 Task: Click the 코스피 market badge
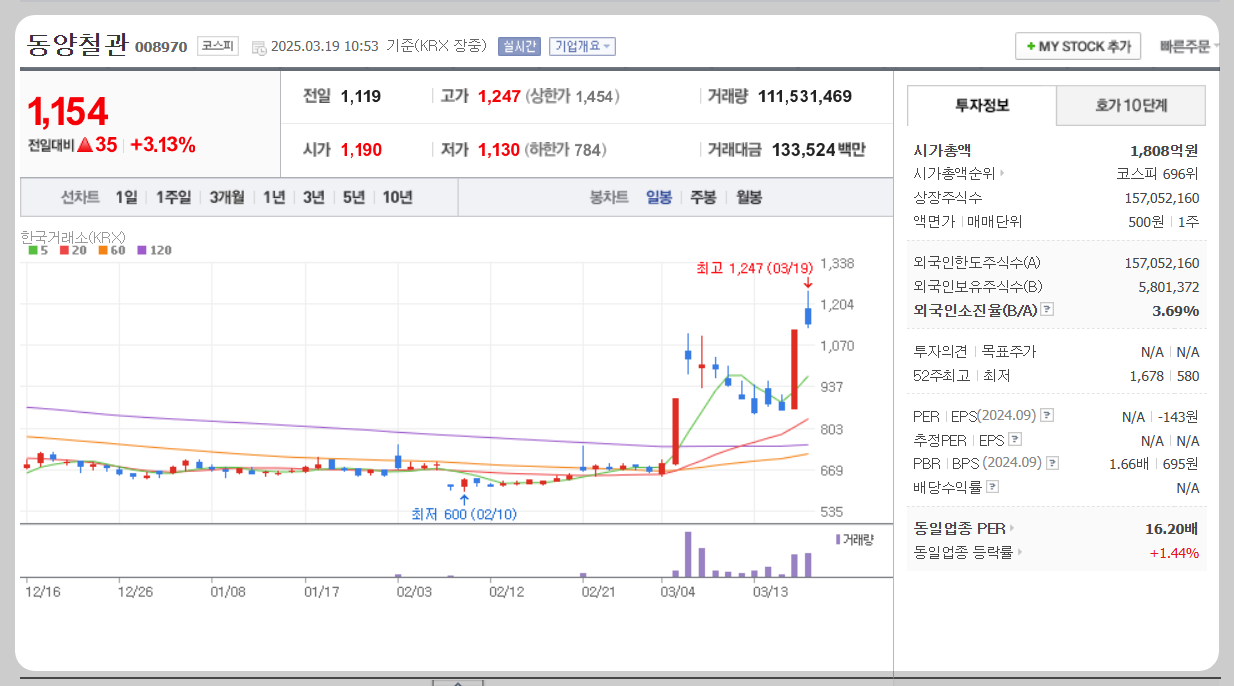216,46
